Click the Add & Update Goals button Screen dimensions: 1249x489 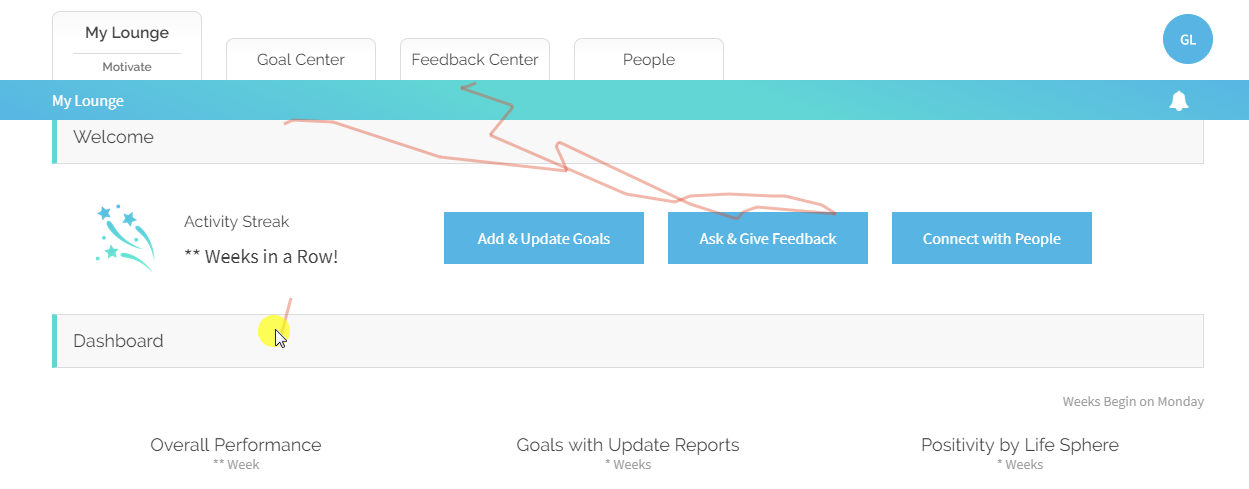pyautogui.click(x=544, y=238)
